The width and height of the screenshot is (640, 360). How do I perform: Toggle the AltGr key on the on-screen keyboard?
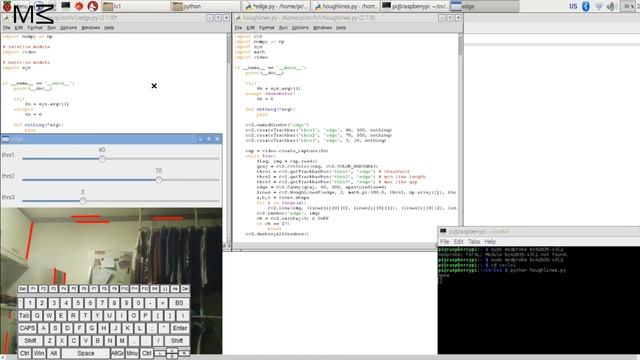tap(117, 353)
